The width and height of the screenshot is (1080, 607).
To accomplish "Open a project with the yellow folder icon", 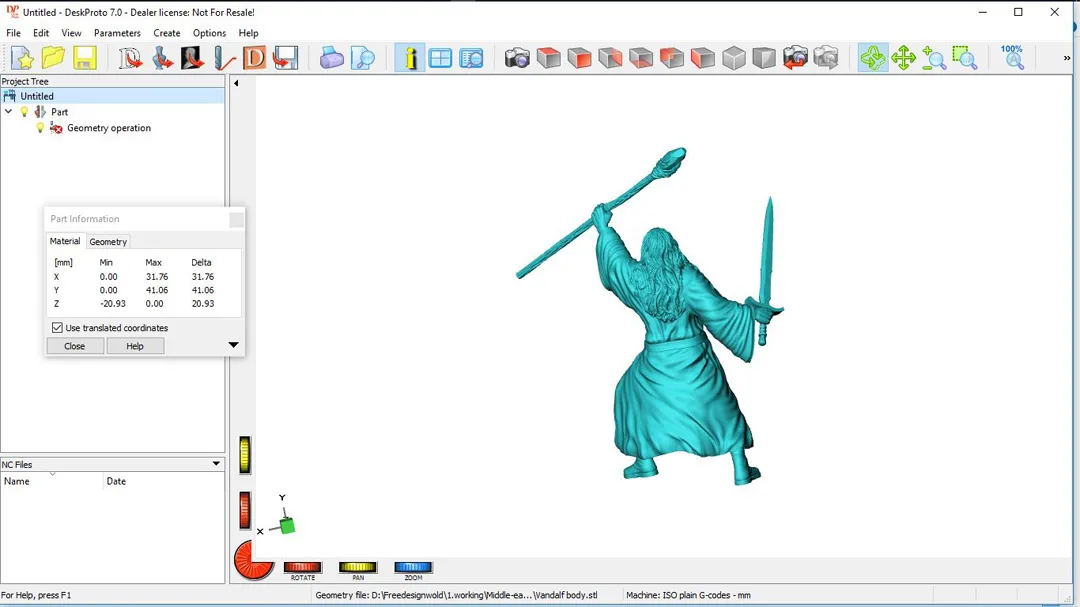I will [53, 58].
